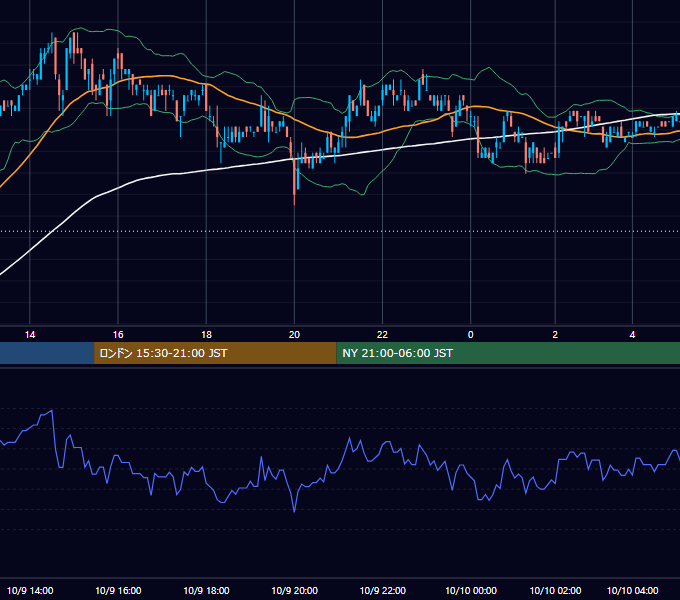Viewport: 680px width, 600px height.
Task: Click the oscillator peak before 10/9 15:00
Action: coord(52,410)
